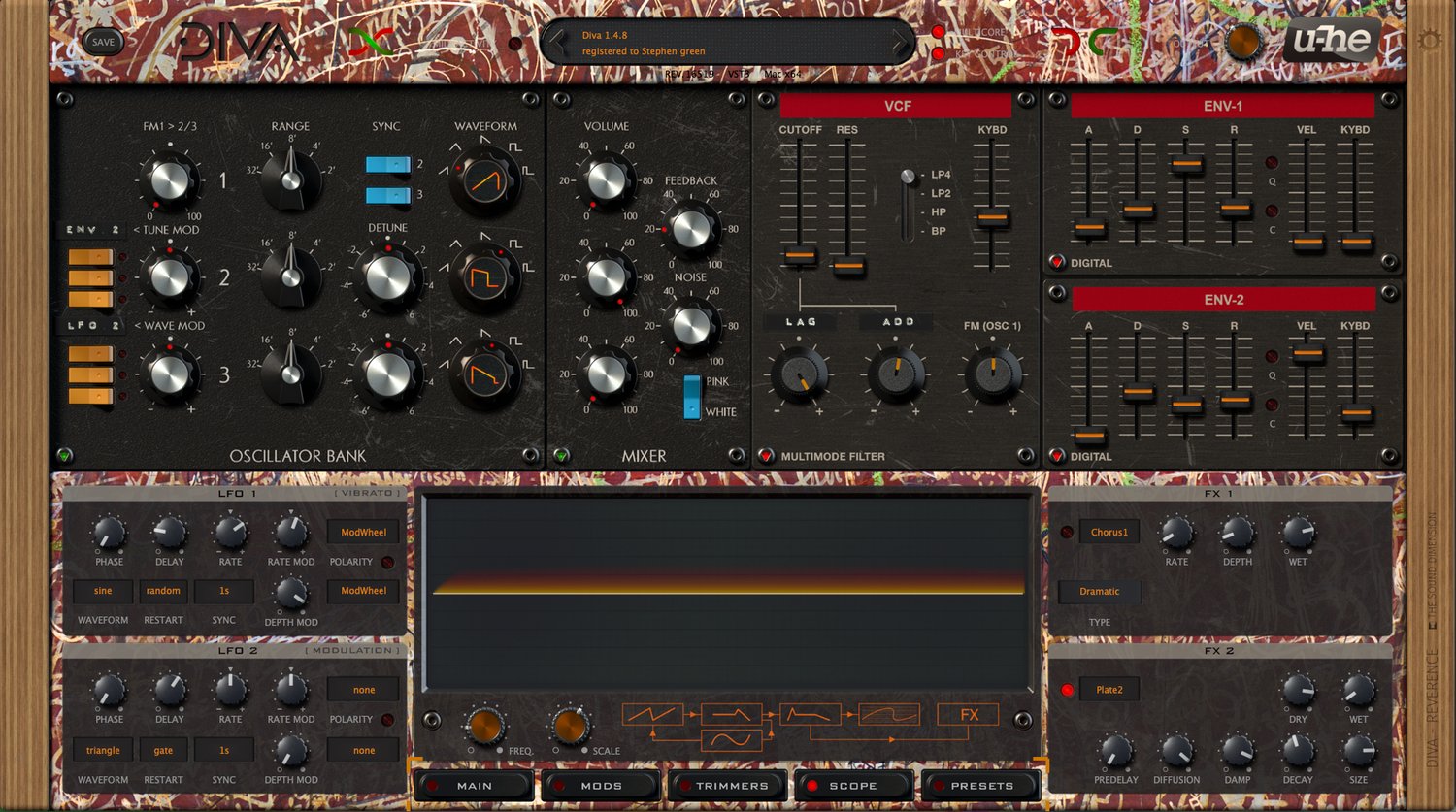Click the FM (OSC 1) filter knob
The width and height of the screenshot is (1456, 812).
tap(992, 374)
